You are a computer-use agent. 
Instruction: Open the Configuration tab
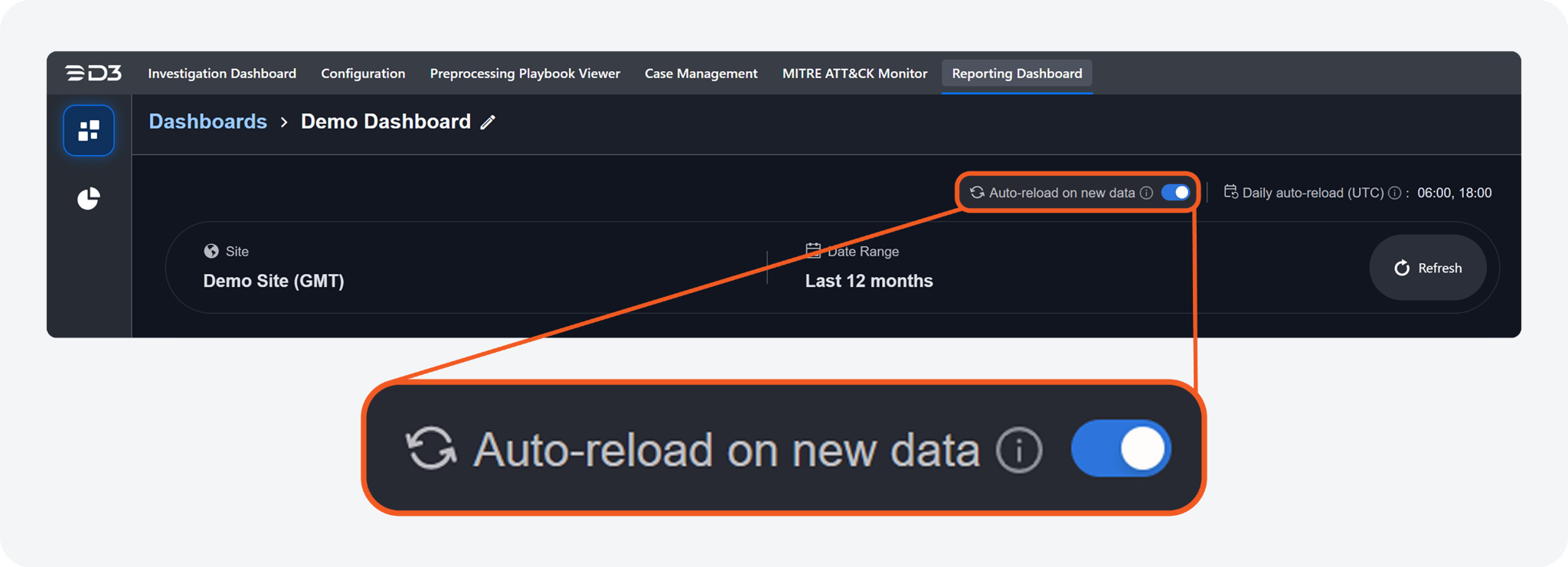point(363,73)
